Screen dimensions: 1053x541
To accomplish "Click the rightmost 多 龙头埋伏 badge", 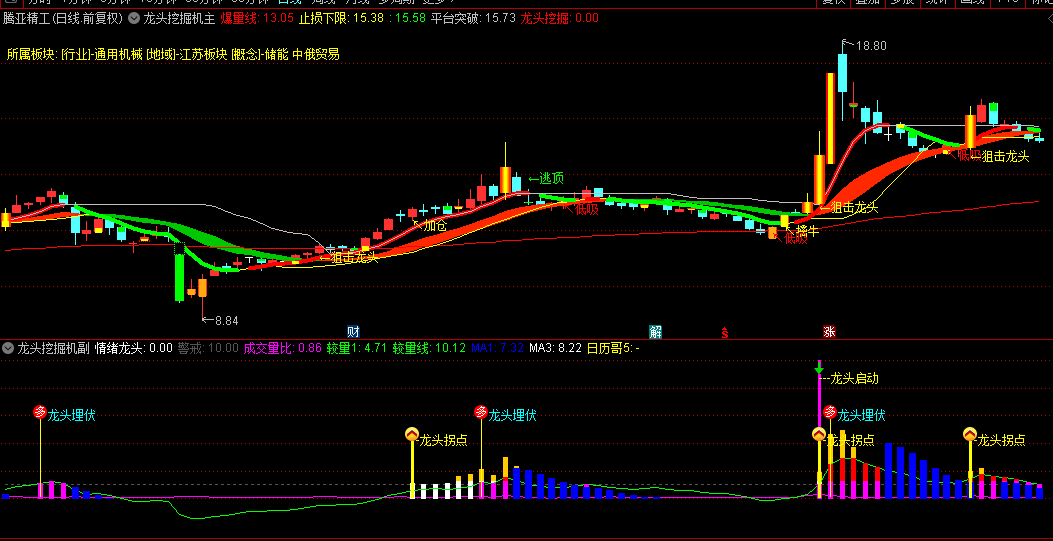I will [830, 412].
